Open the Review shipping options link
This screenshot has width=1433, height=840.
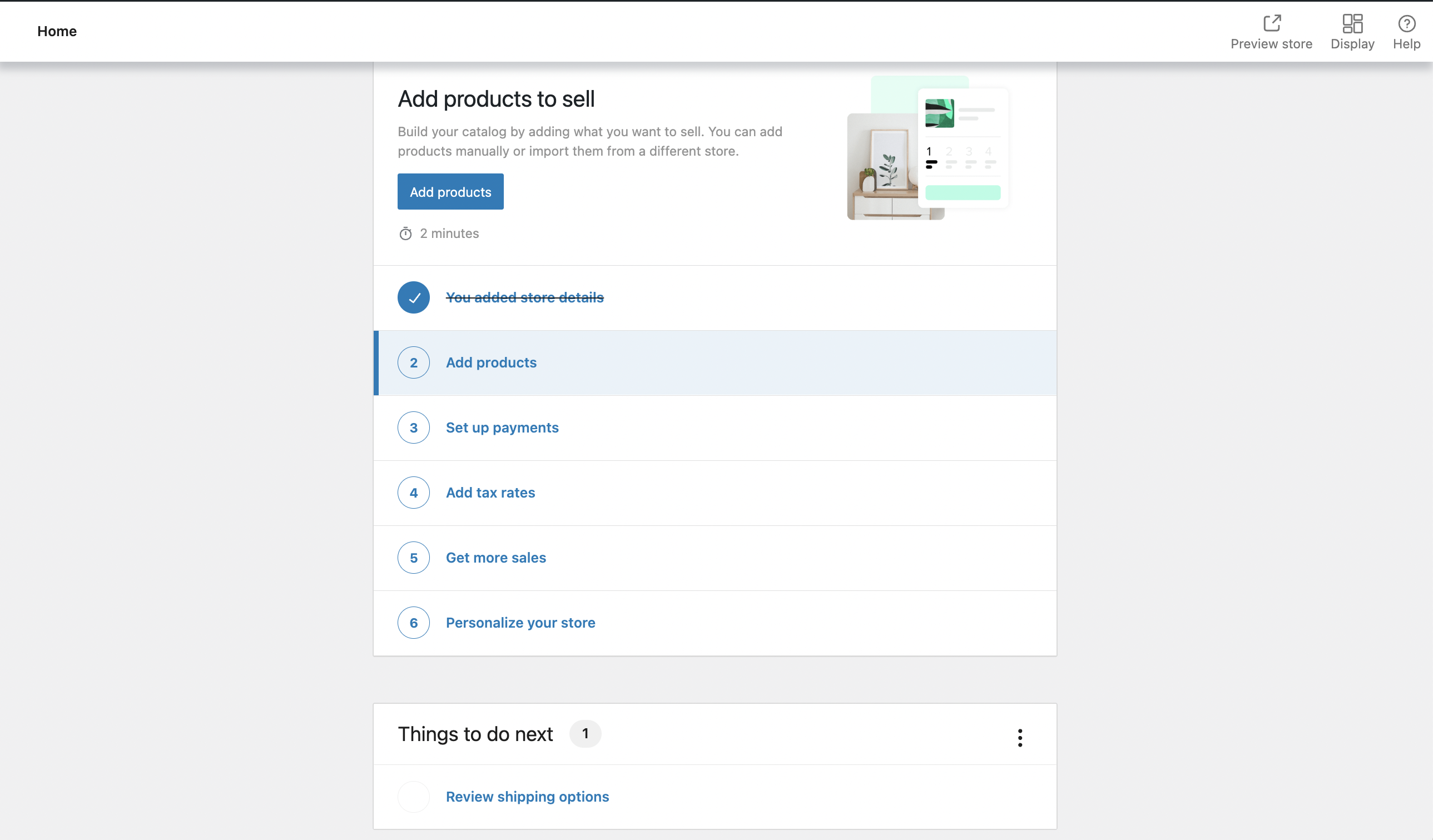pyautogui.click(x=527, y=796)
